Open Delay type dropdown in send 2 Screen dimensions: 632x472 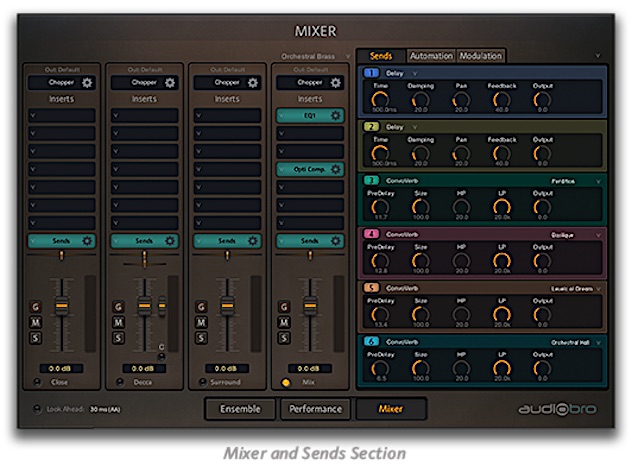coord(414,127)
